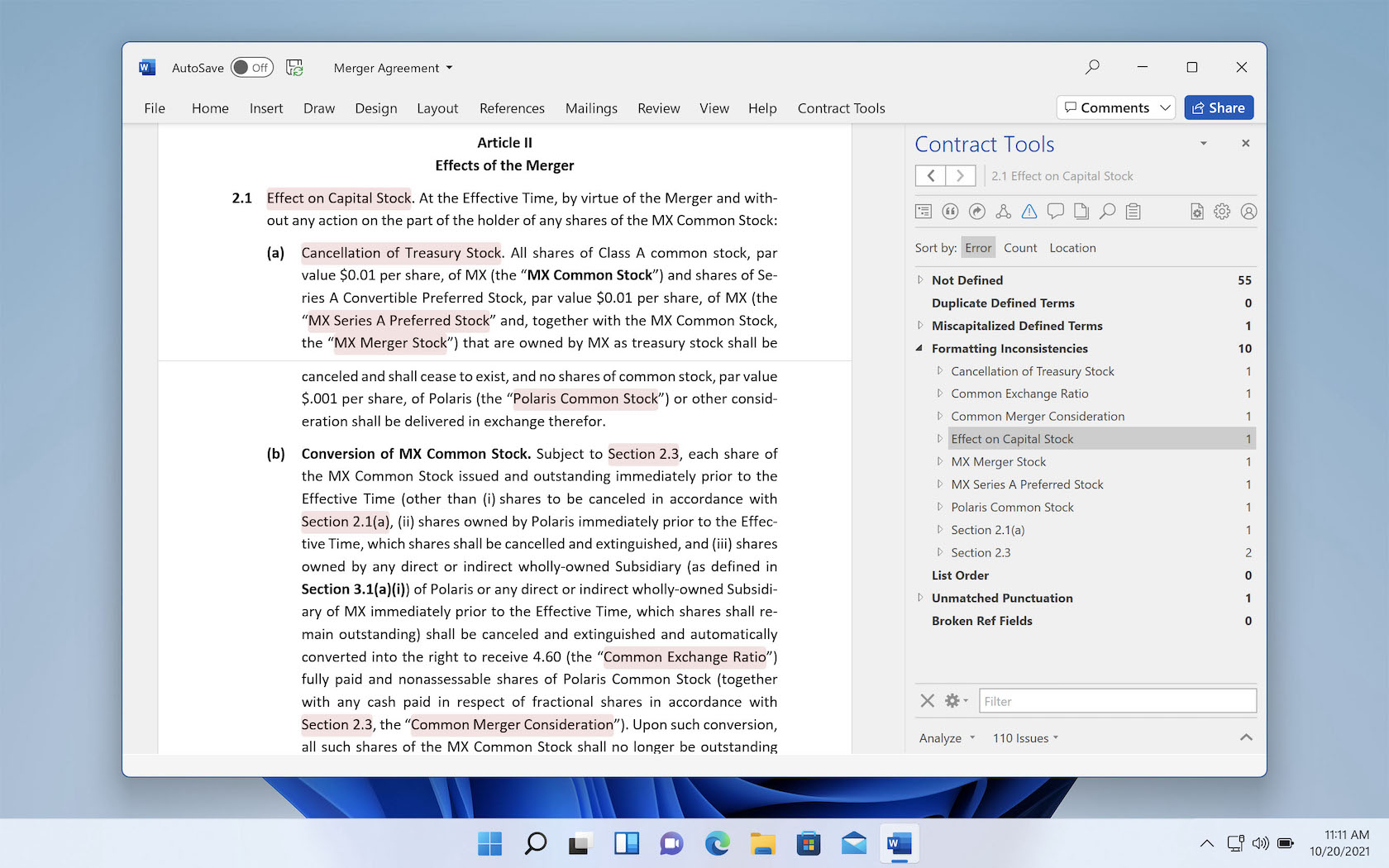Open the Review tab
Image resolution: width=1389 pixels, height=868 pixels.
click(x=659, y=108)
